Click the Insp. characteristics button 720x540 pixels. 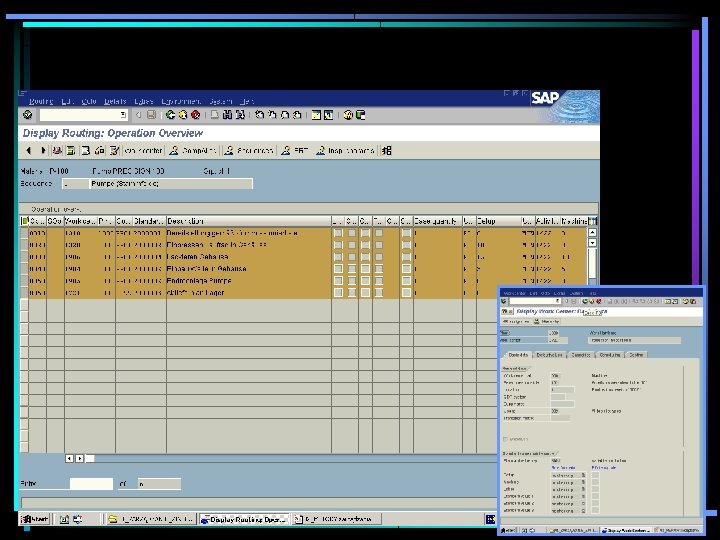[x=345, y=151]
